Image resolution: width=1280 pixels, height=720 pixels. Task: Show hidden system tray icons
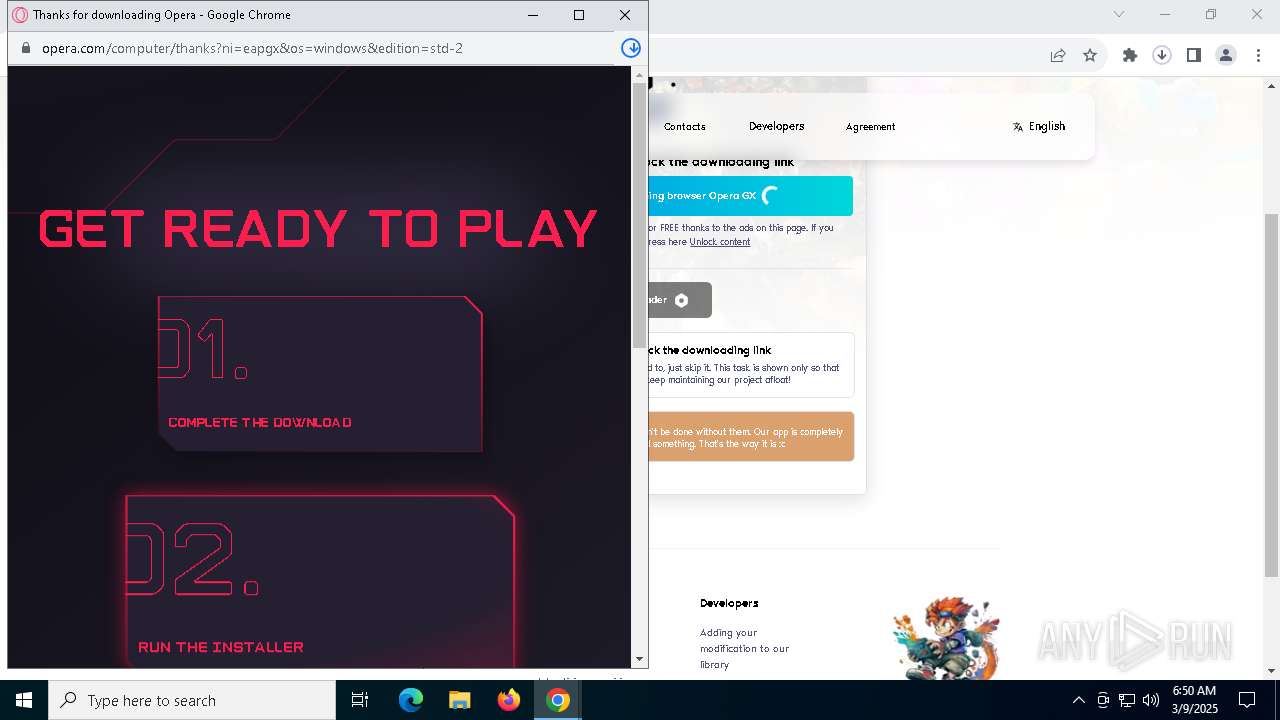1078,700
